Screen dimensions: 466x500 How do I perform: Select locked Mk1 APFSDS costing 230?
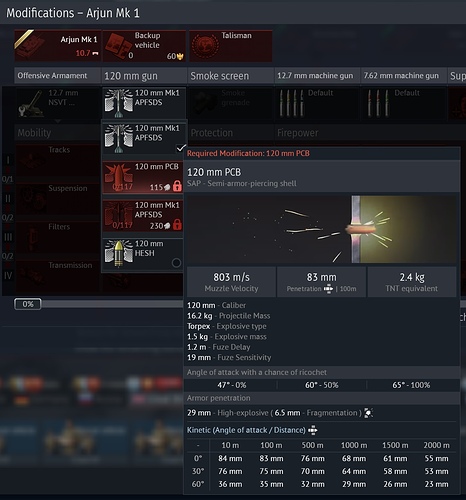(x=143, y=216)
